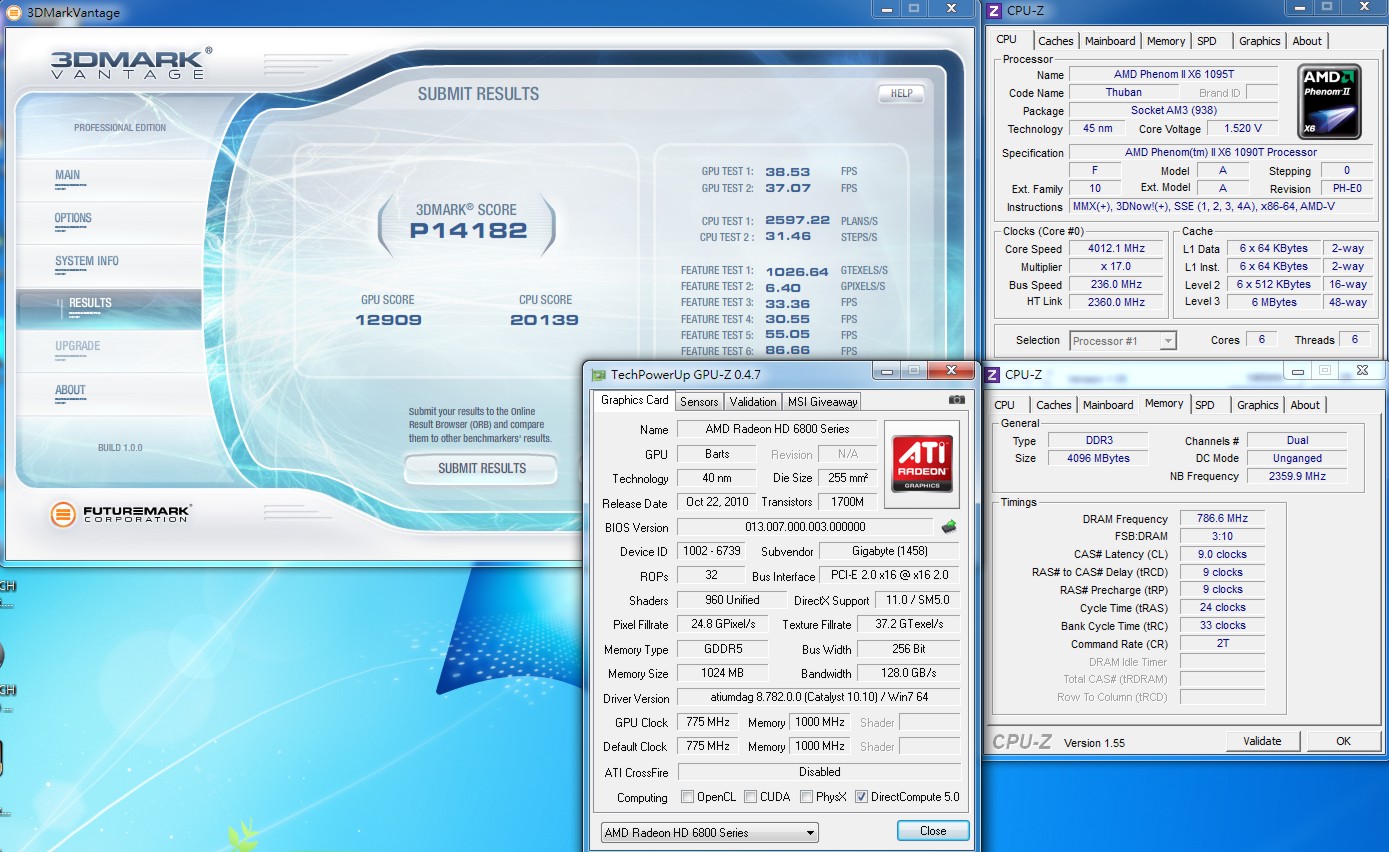Click the Close button in GPU-Z
This screenshot has width=1389, height=852.
coord(933,831)
